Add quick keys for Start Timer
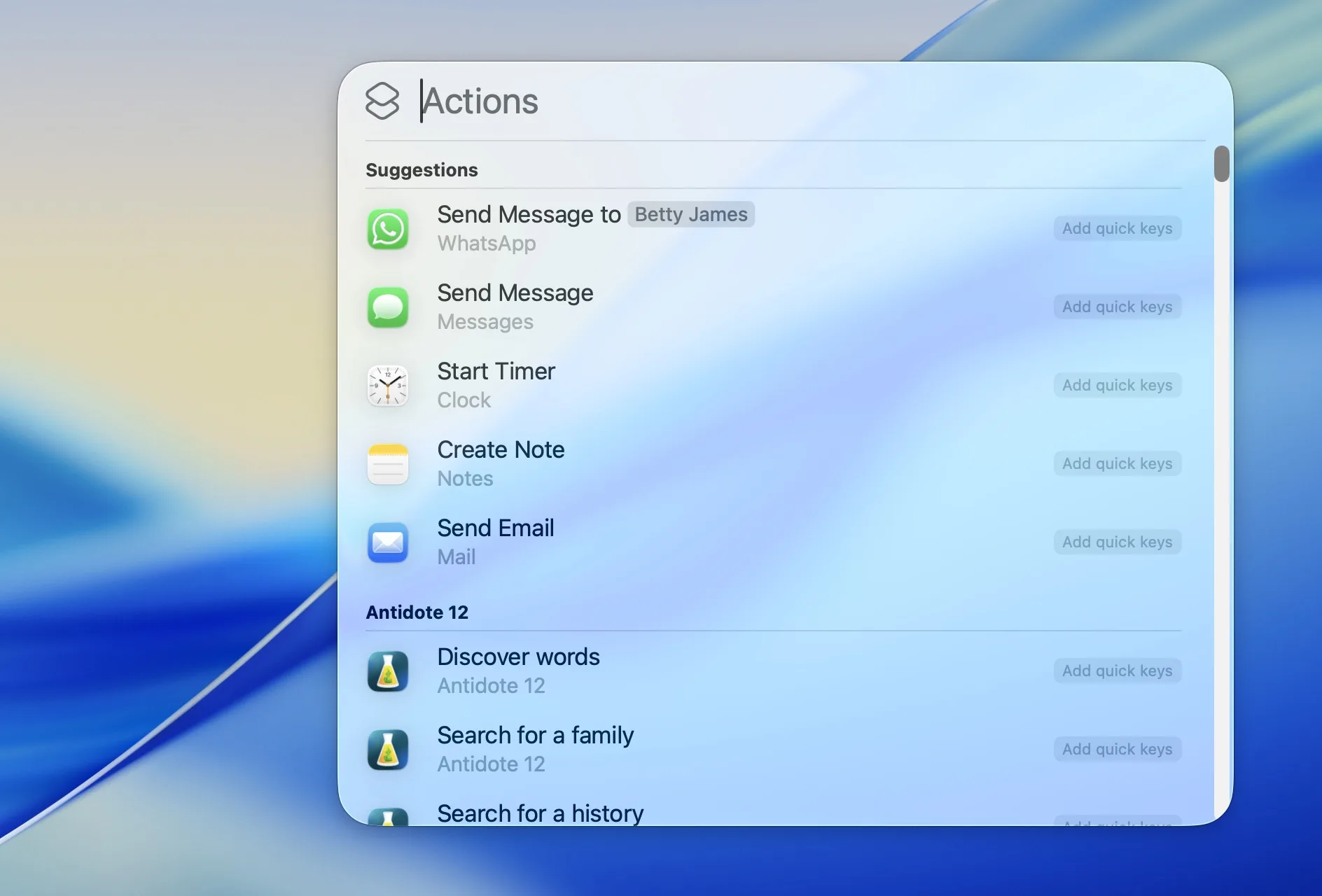 [1117, 386]
